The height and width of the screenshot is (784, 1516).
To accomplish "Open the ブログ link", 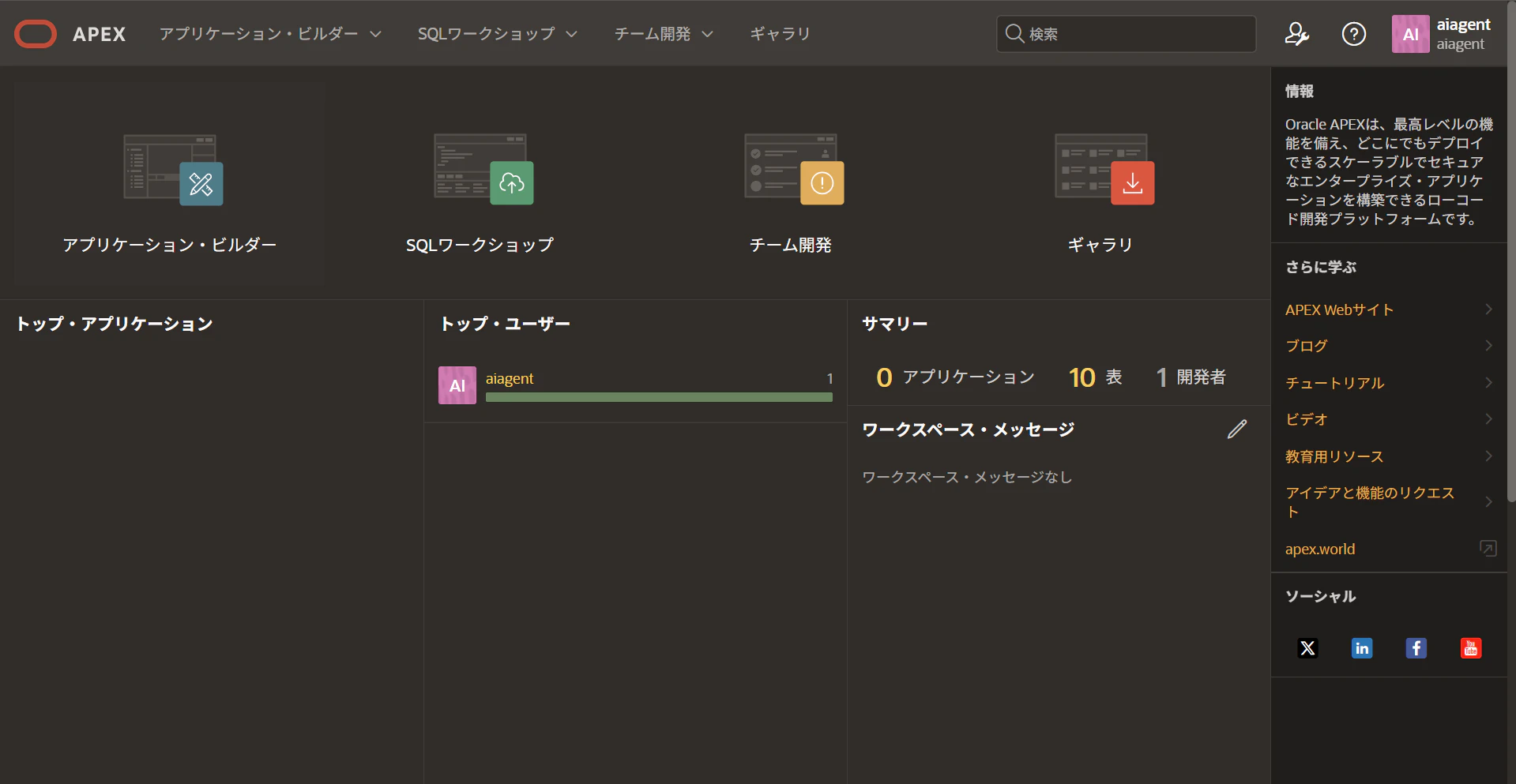I will click(x=1306, y=346).
